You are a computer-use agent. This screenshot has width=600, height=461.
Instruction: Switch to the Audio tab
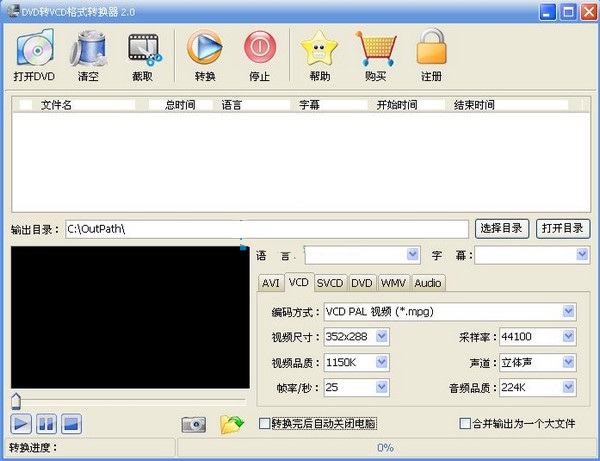(x=428, y=283)
